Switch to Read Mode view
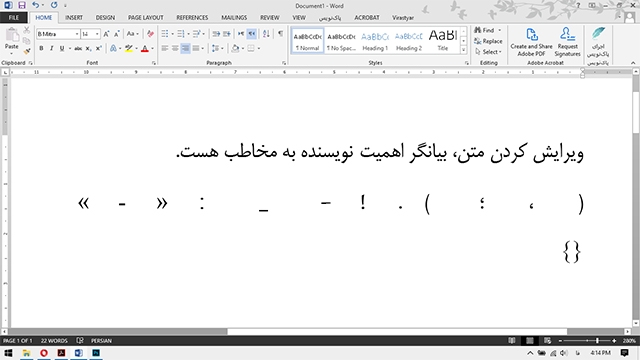This screenshot has height=360, width=640. pos(511,340)
